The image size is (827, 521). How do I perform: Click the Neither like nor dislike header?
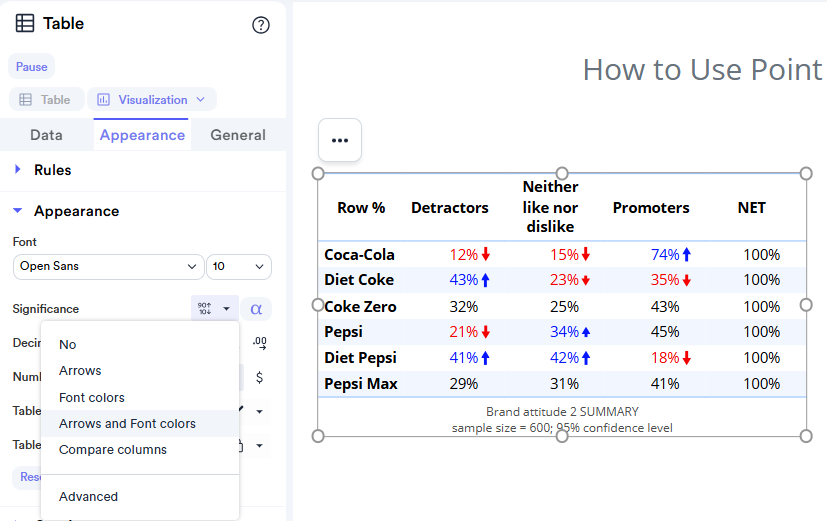(x=550, y=207)
